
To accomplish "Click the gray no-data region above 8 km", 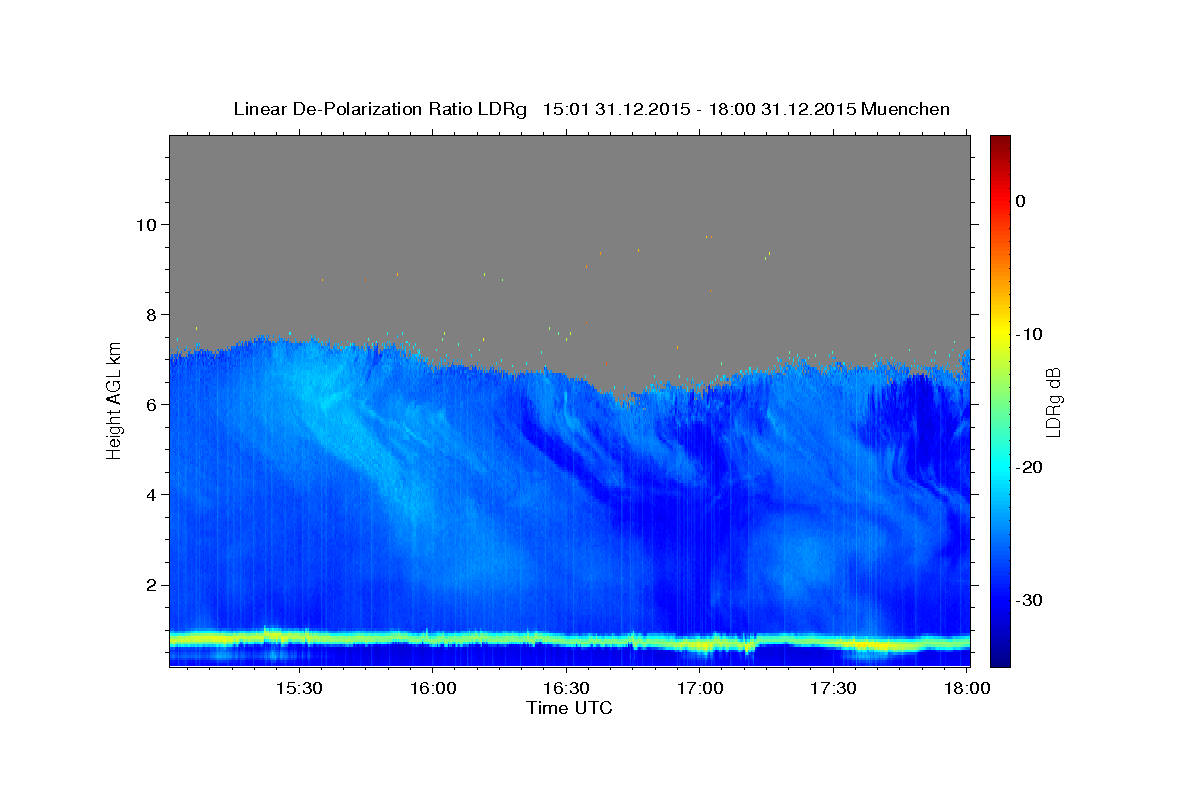I will 569,225.
